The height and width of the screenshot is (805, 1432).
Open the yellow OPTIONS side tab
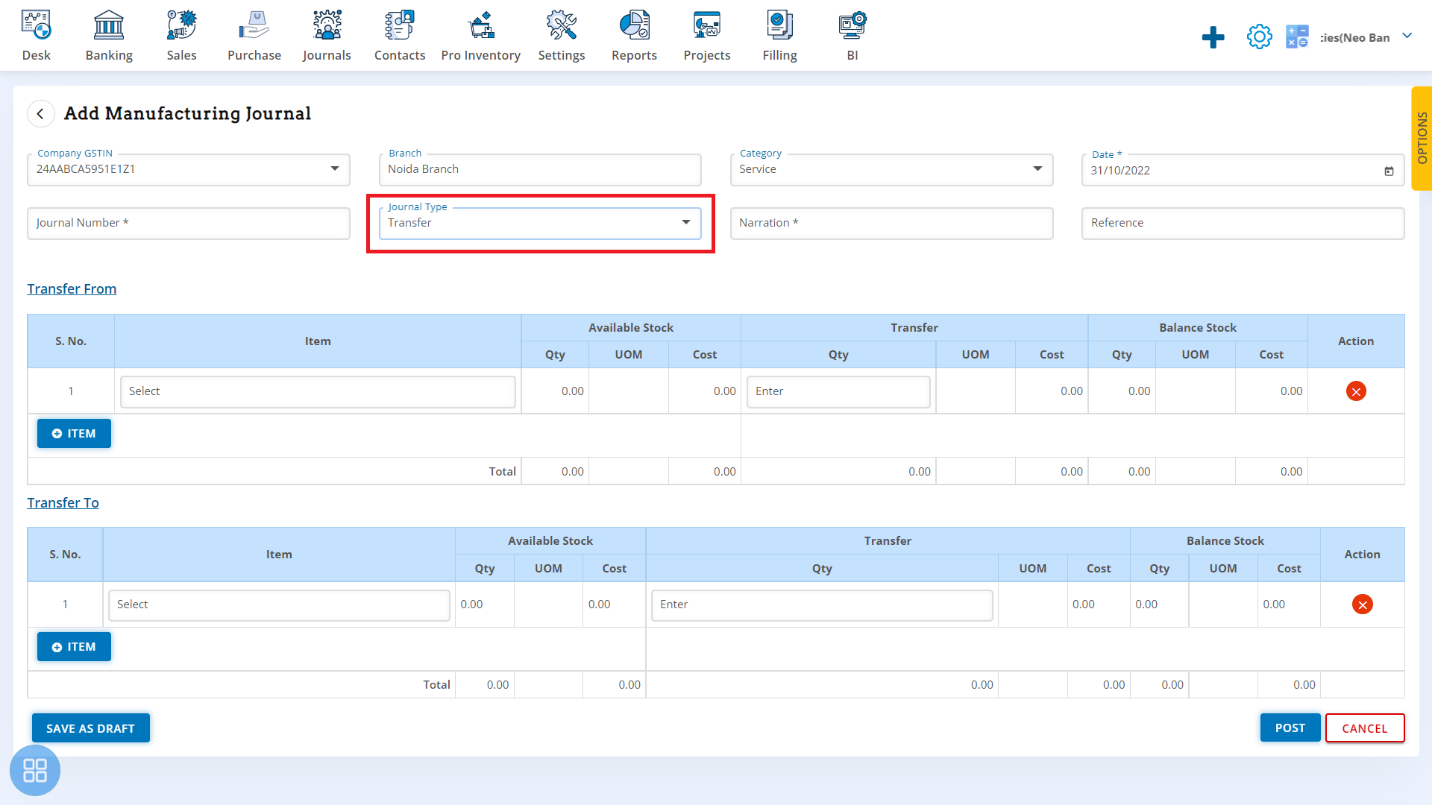click(1422, 137)
